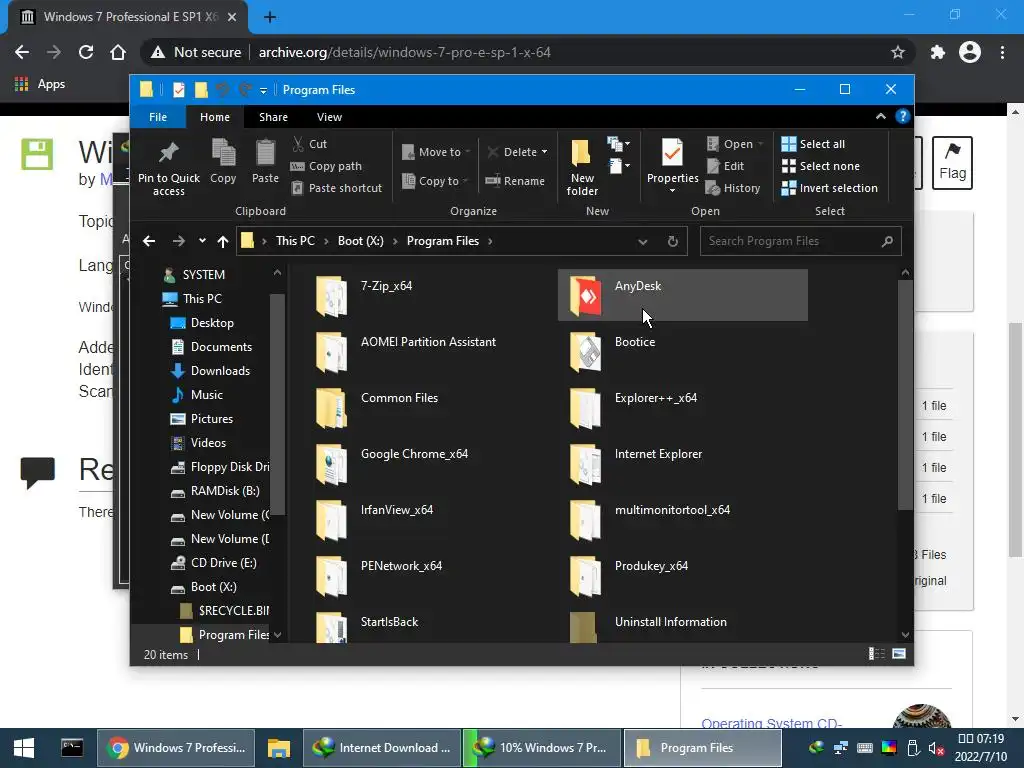Click the History command
This screenshot has width=1024, height=768.
[733, 188]
